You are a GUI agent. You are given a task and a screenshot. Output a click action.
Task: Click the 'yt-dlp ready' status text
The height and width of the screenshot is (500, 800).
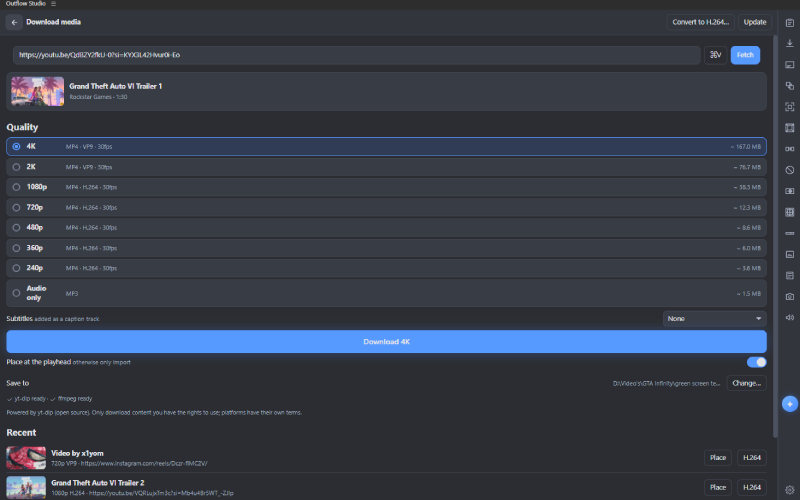30,399
